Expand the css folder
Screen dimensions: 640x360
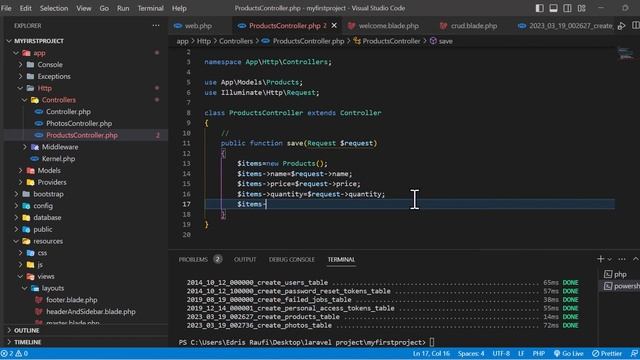42,253
